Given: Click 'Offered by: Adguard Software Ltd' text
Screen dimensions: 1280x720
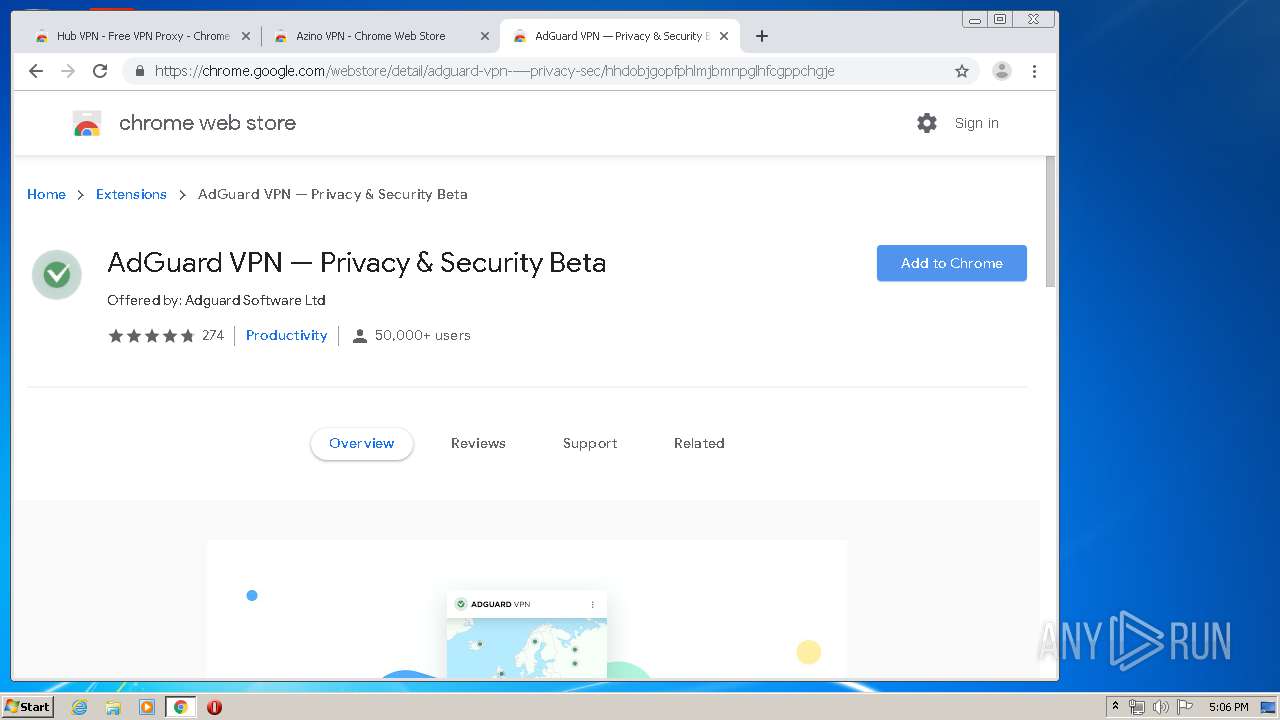Looking at the screenshot, I should [x=216, y=300].
